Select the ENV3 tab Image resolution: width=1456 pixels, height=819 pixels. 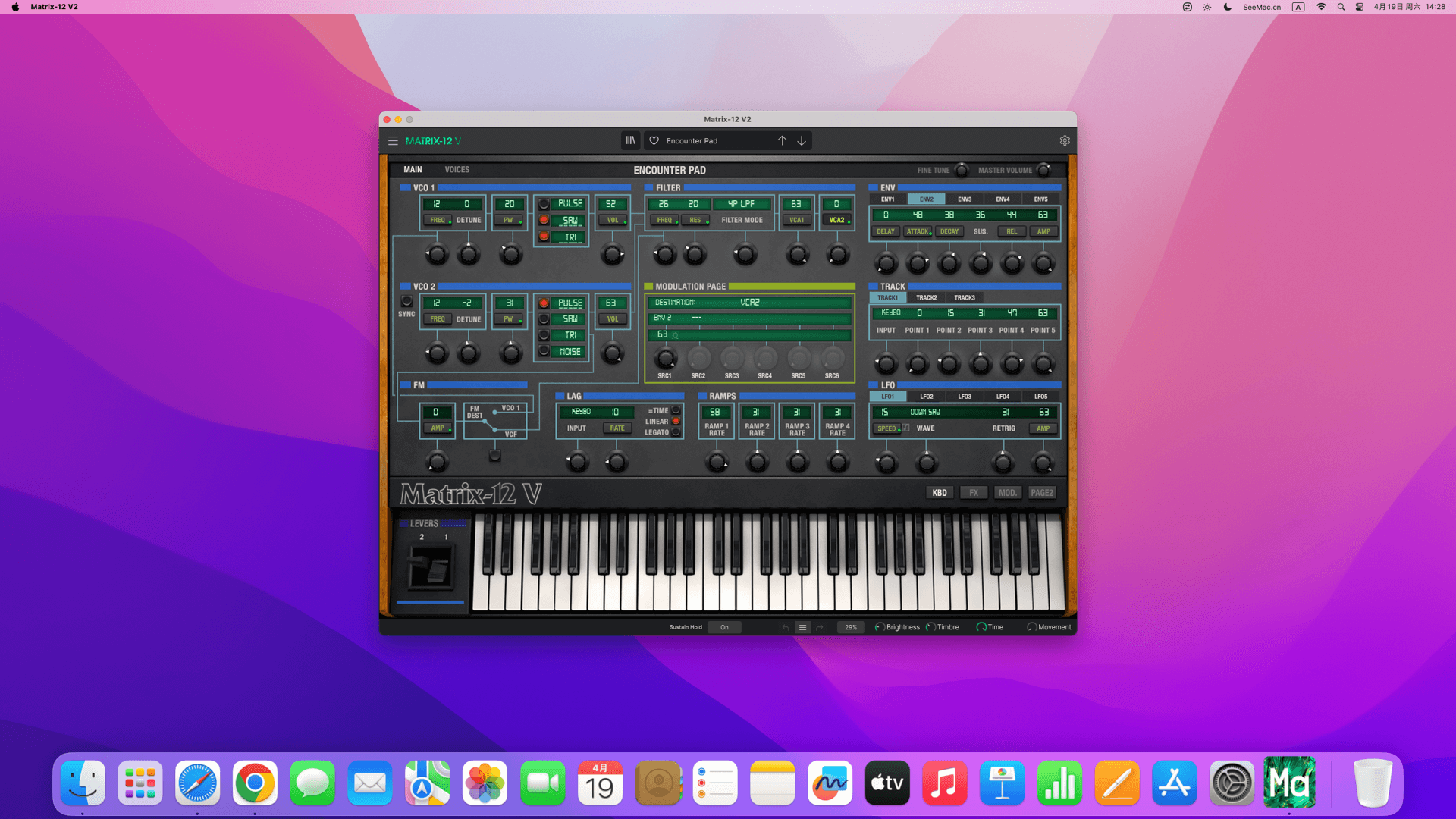tap(965, 199)
